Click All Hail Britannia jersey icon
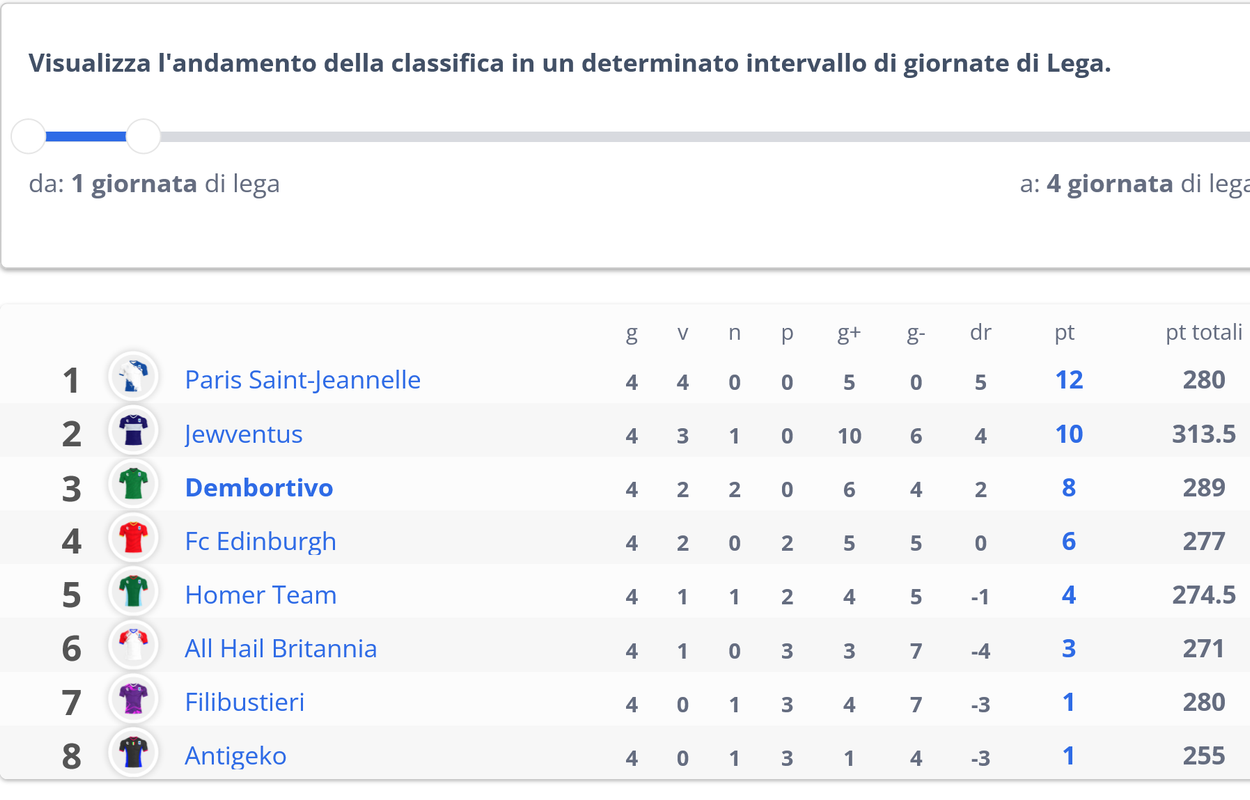This screenshot has width=1250, height=800. 133,645
